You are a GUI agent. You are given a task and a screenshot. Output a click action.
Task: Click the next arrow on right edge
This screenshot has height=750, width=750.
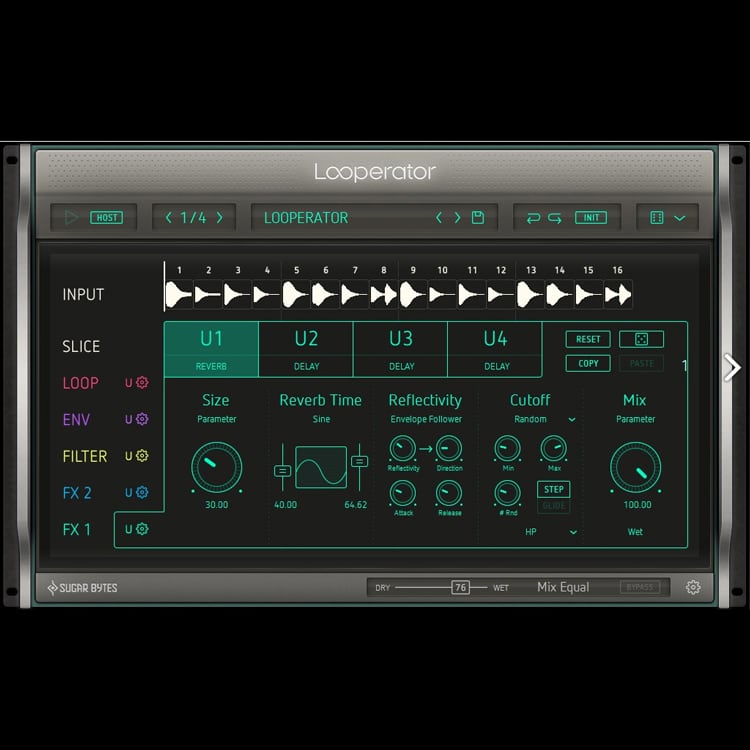click(732, 367)
